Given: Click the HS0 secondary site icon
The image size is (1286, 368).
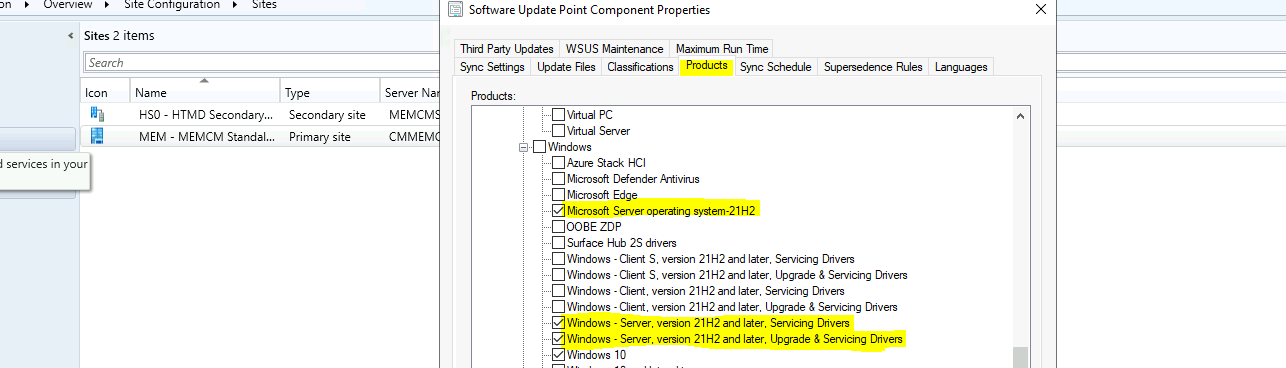Looking at the screenshot, I should pos(97,114).
